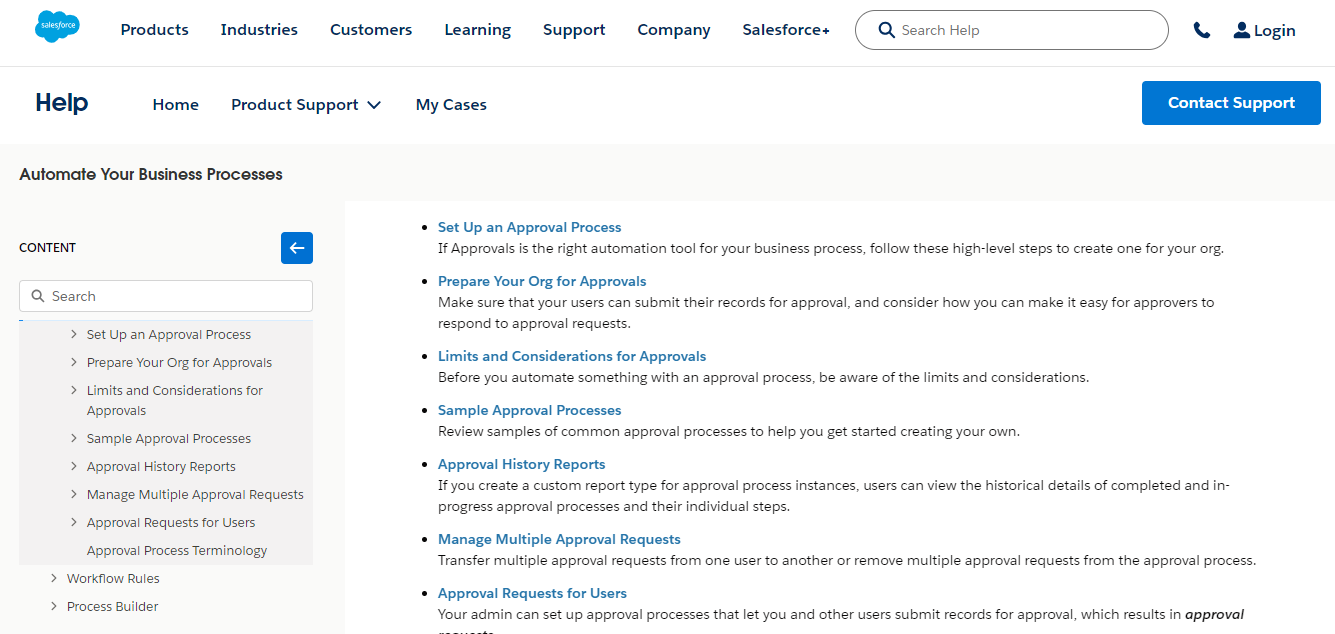Expand the Workflow Rules tree node
The width and height of the screenshot is (1335, 634).
[54, 578]
